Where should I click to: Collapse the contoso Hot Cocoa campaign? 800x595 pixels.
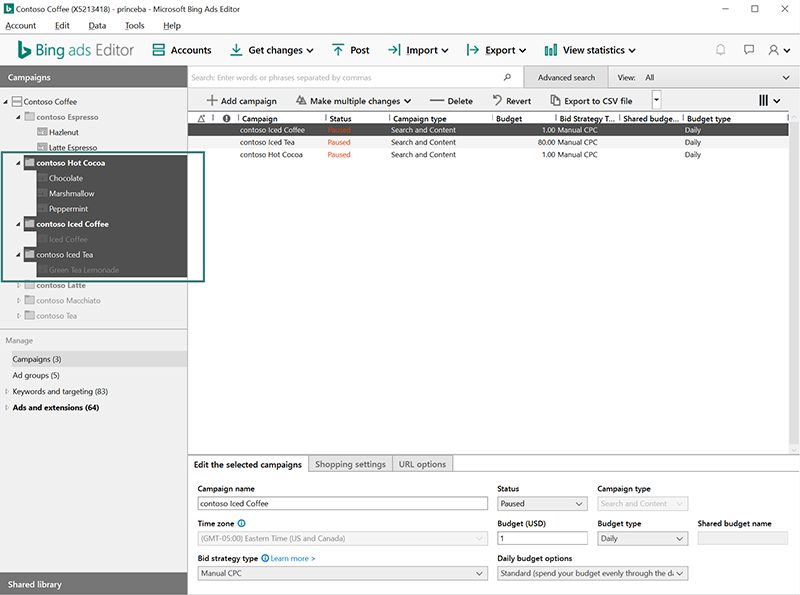click(x=18, y=163)
